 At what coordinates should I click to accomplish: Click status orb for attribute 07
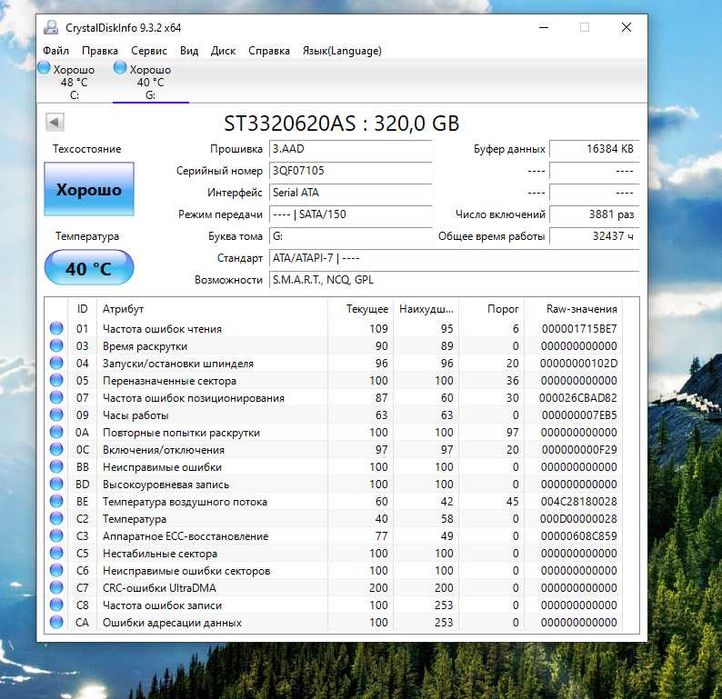(57, 397)
